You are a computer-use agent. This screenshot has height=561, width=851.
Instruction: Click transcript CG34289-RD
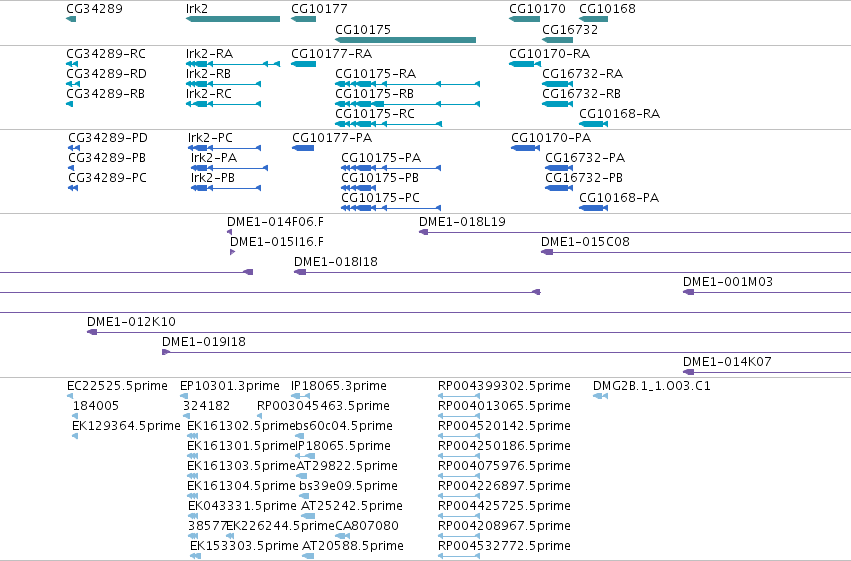point(106,74)
